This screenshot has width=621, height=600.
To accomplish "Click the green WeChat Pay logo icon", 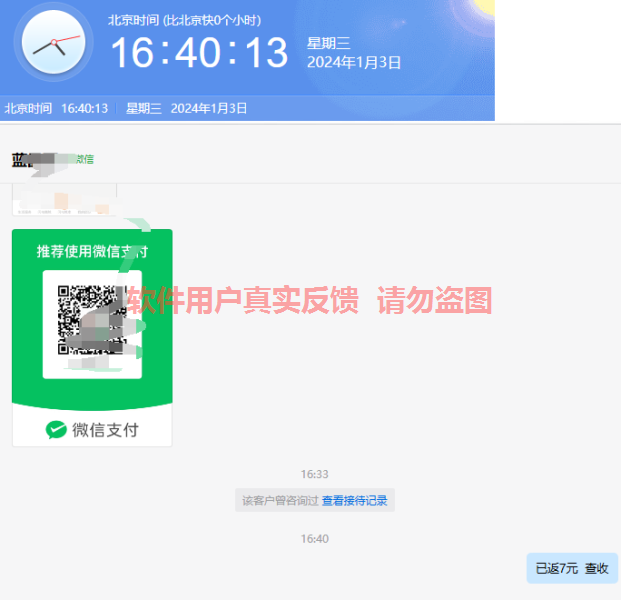I will 57,430.
